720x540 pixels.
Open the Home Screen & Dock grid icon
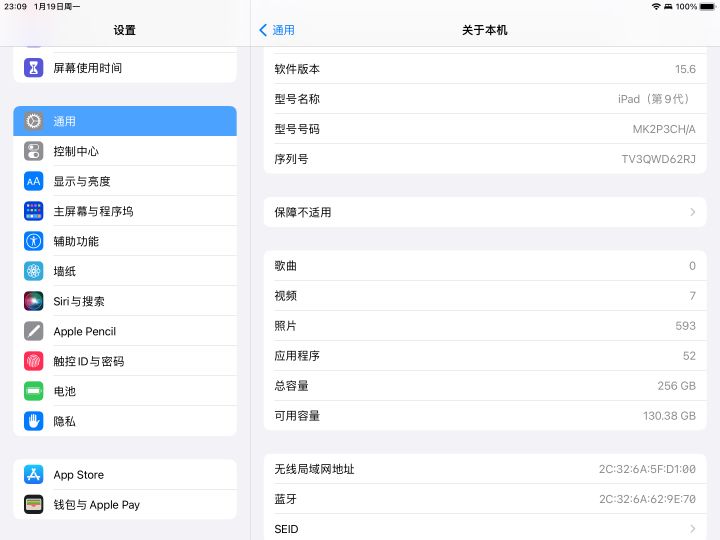(34, 211)
